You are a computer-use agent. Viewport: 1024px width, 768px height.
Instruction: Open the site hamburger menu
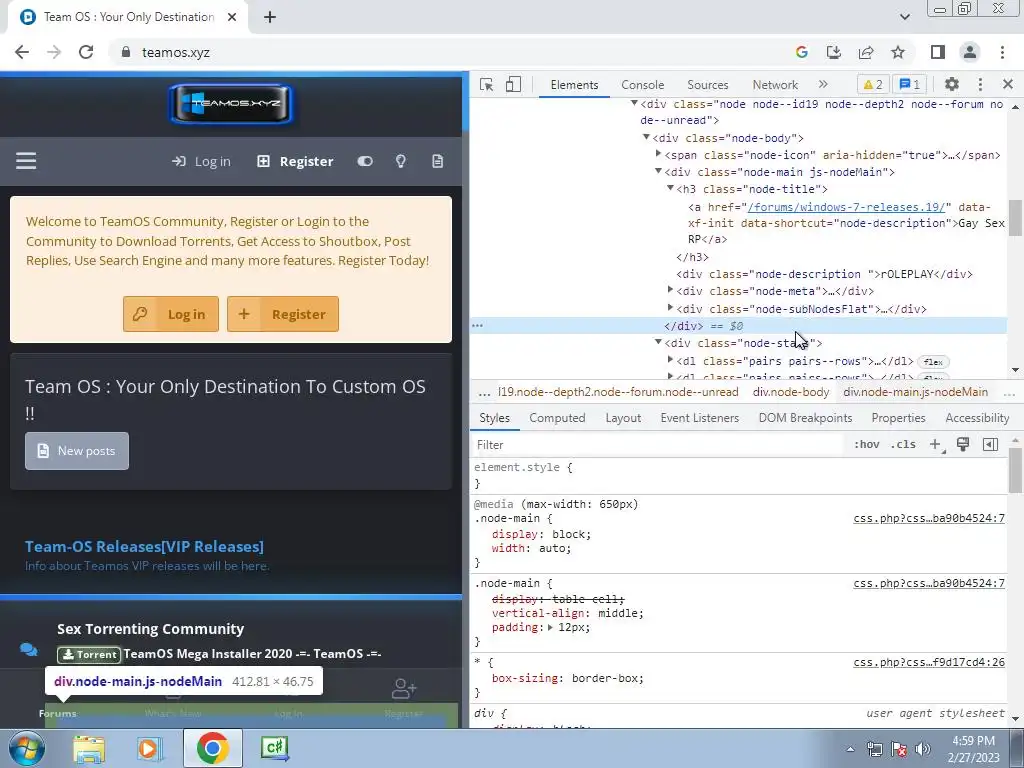tap(26, 161)
